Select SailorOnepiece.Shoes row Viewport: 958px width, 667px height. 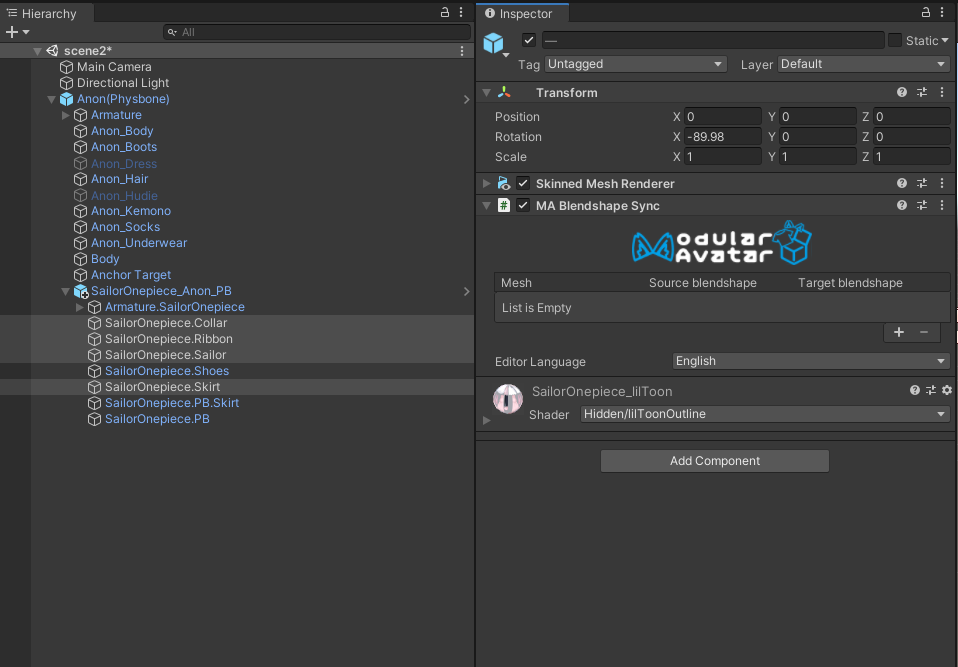[x=236, y=371]
